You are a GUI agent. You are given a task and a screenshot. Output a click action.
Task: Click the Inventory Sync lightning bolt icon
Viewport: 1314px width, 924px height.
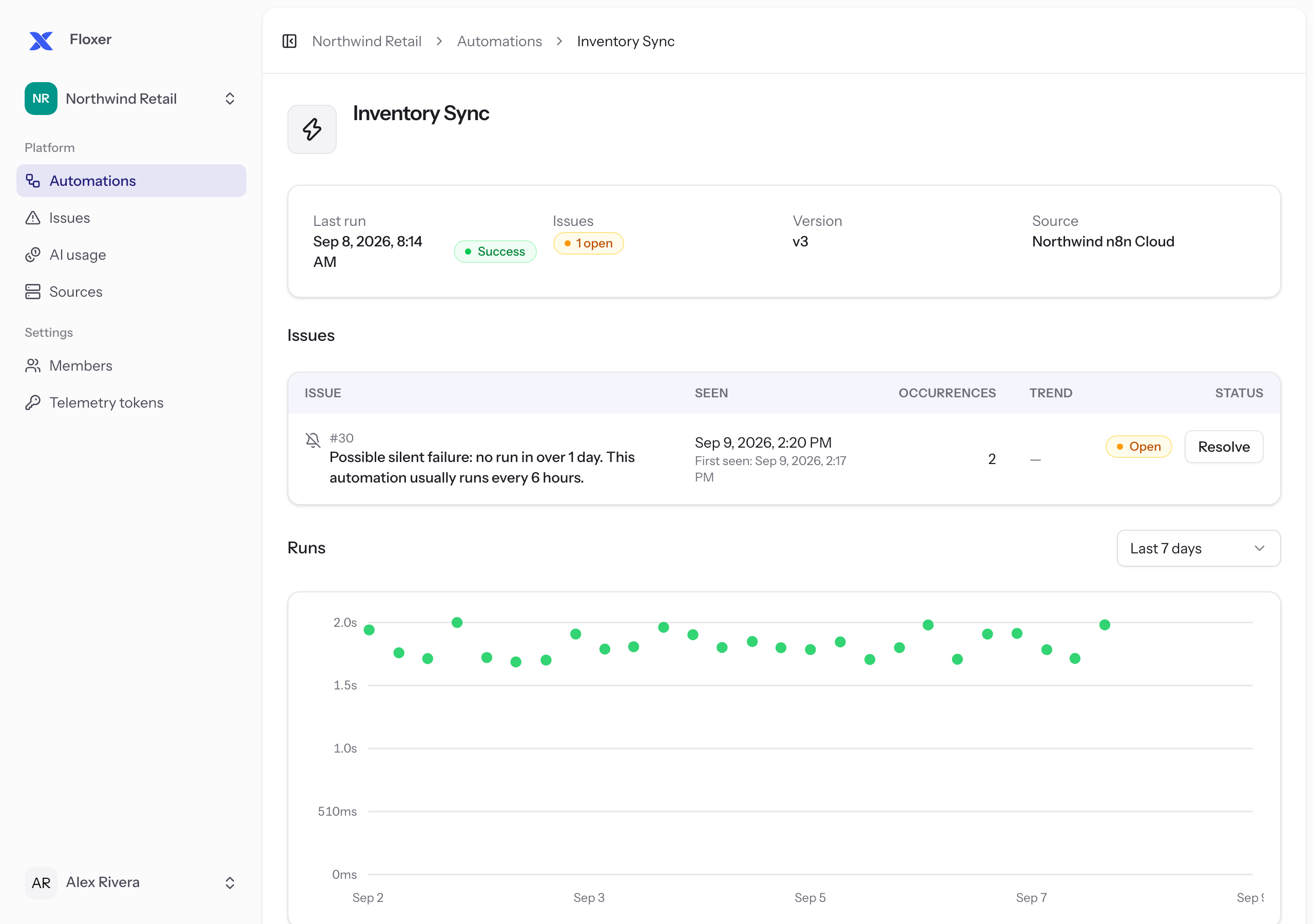[312, 129]
